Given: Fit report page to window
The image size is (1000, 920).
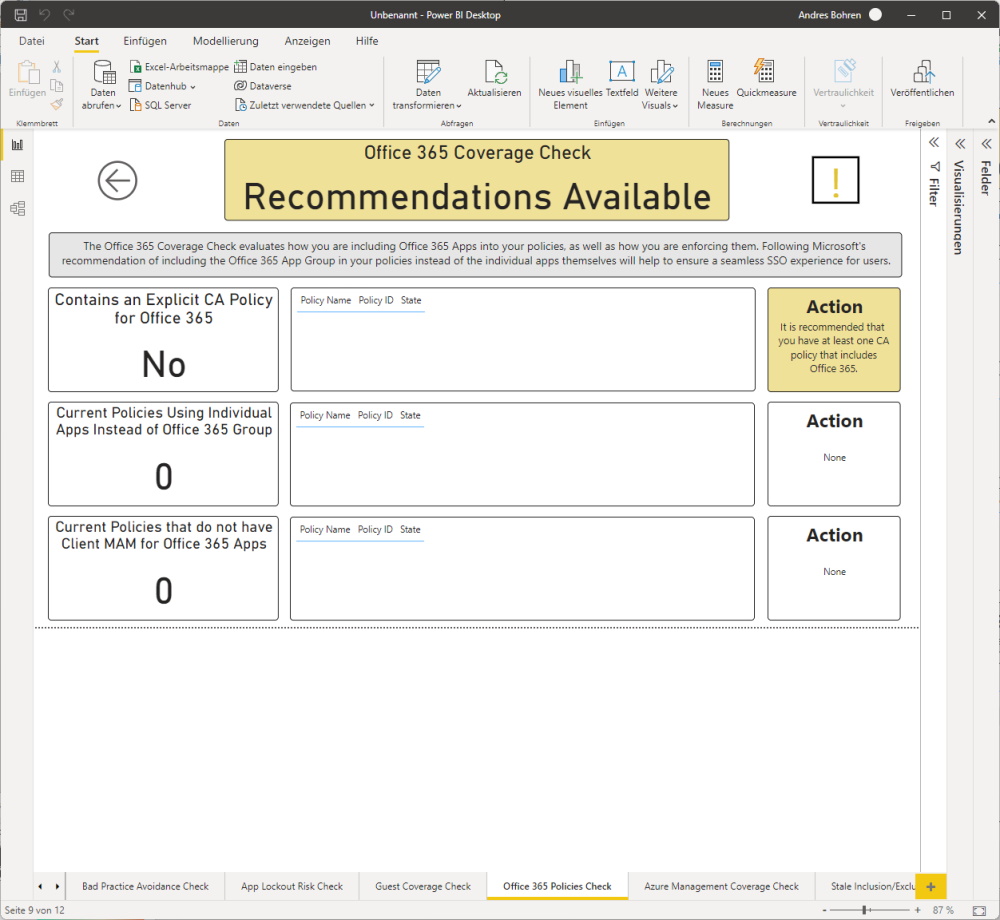Looking at the screenshot, I should (x=979, y=910).
